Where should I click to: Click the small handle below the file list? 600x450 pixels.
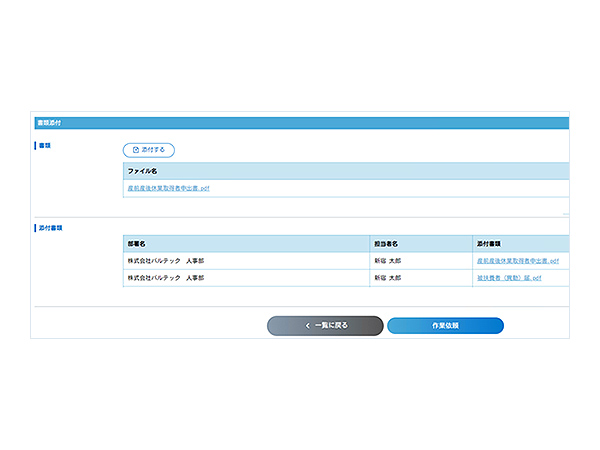pyautogui.click(x=565, y=213)
